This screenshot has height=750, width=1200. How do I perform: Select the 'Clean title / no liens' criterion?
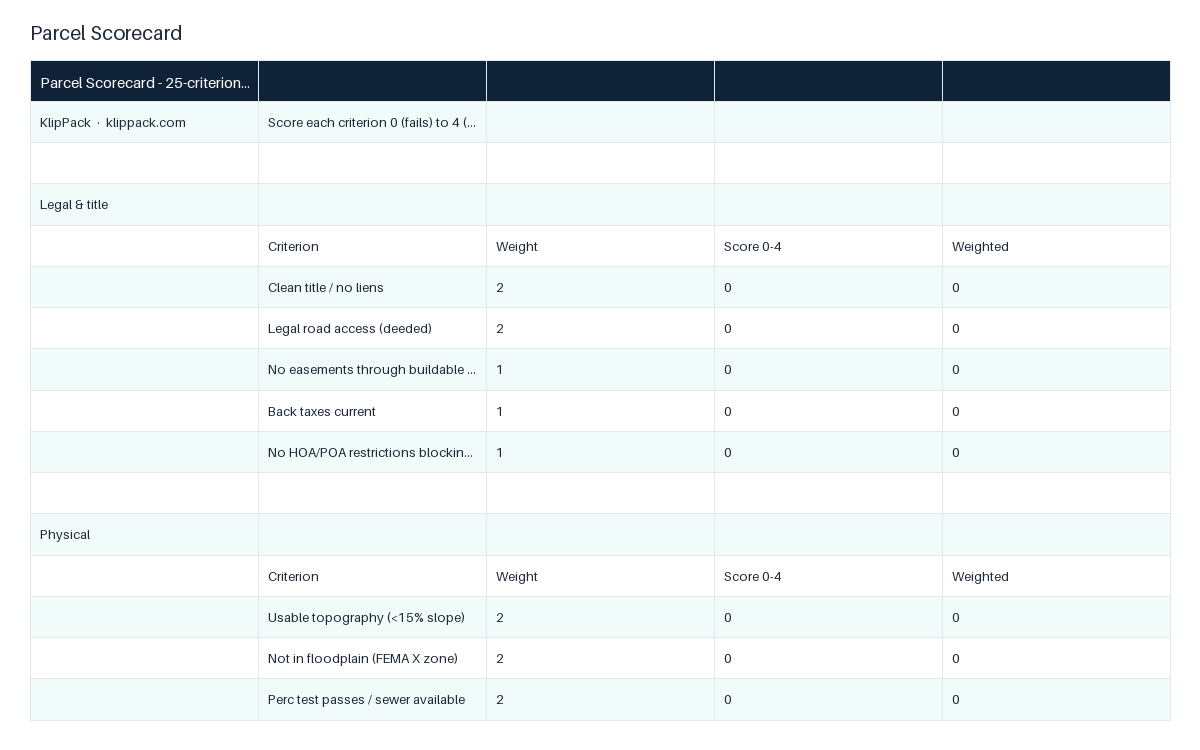(373, 287)
